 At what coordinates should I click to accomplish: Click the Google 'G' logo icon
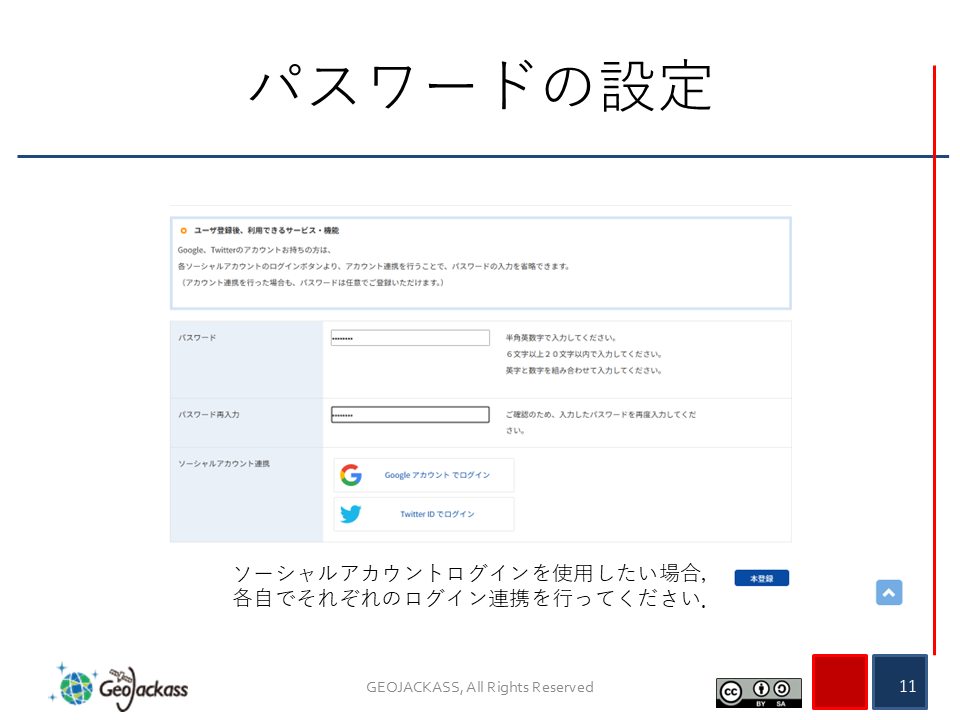click(x=350, y=475)
